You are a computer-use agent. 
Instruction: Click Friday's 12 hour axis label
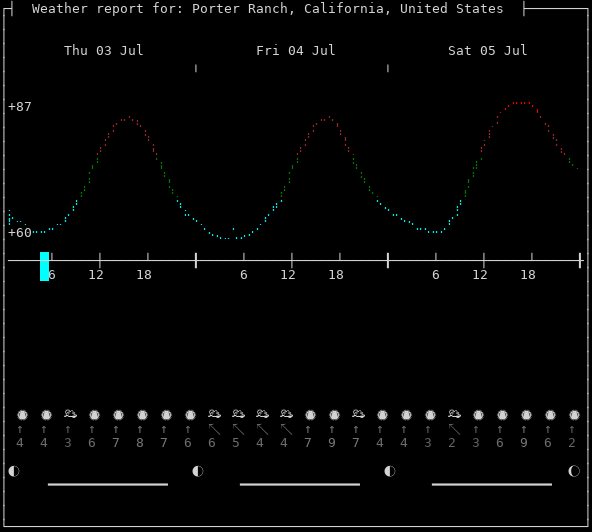pyautogui.click(x=288, y=274)
